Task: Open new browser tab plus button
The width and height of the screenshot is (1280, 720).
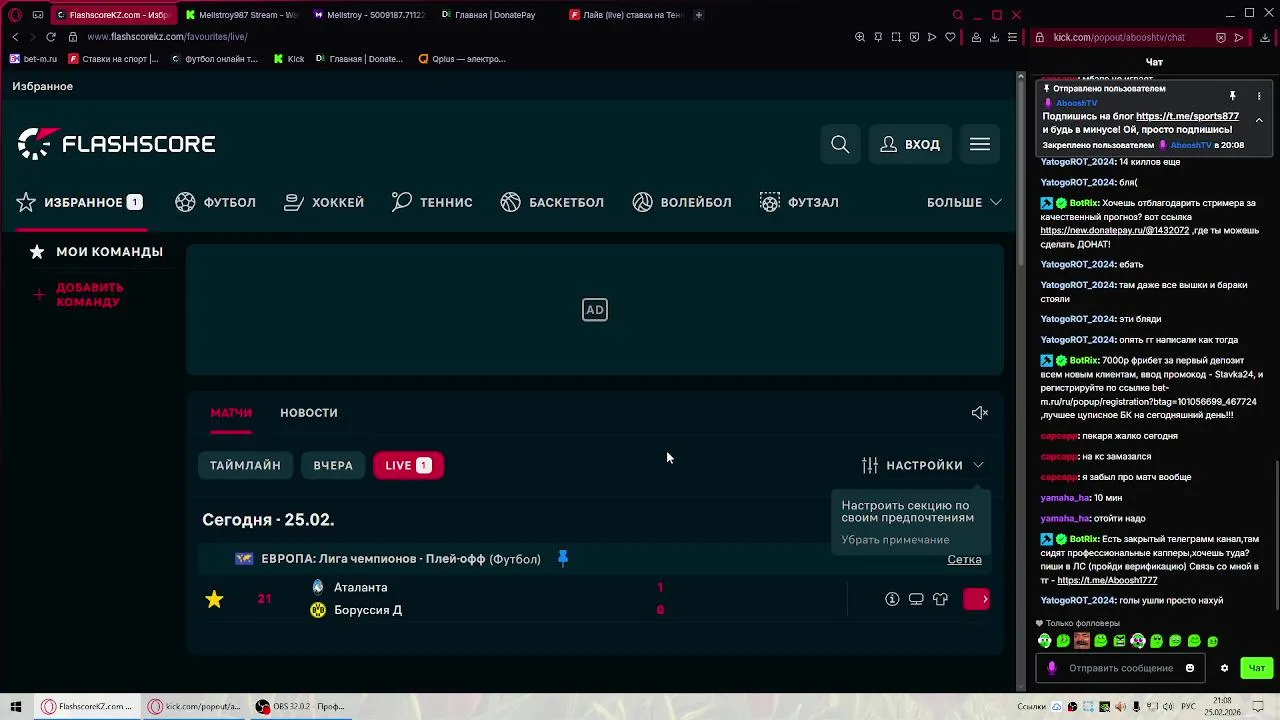Action: pos(698,15)
